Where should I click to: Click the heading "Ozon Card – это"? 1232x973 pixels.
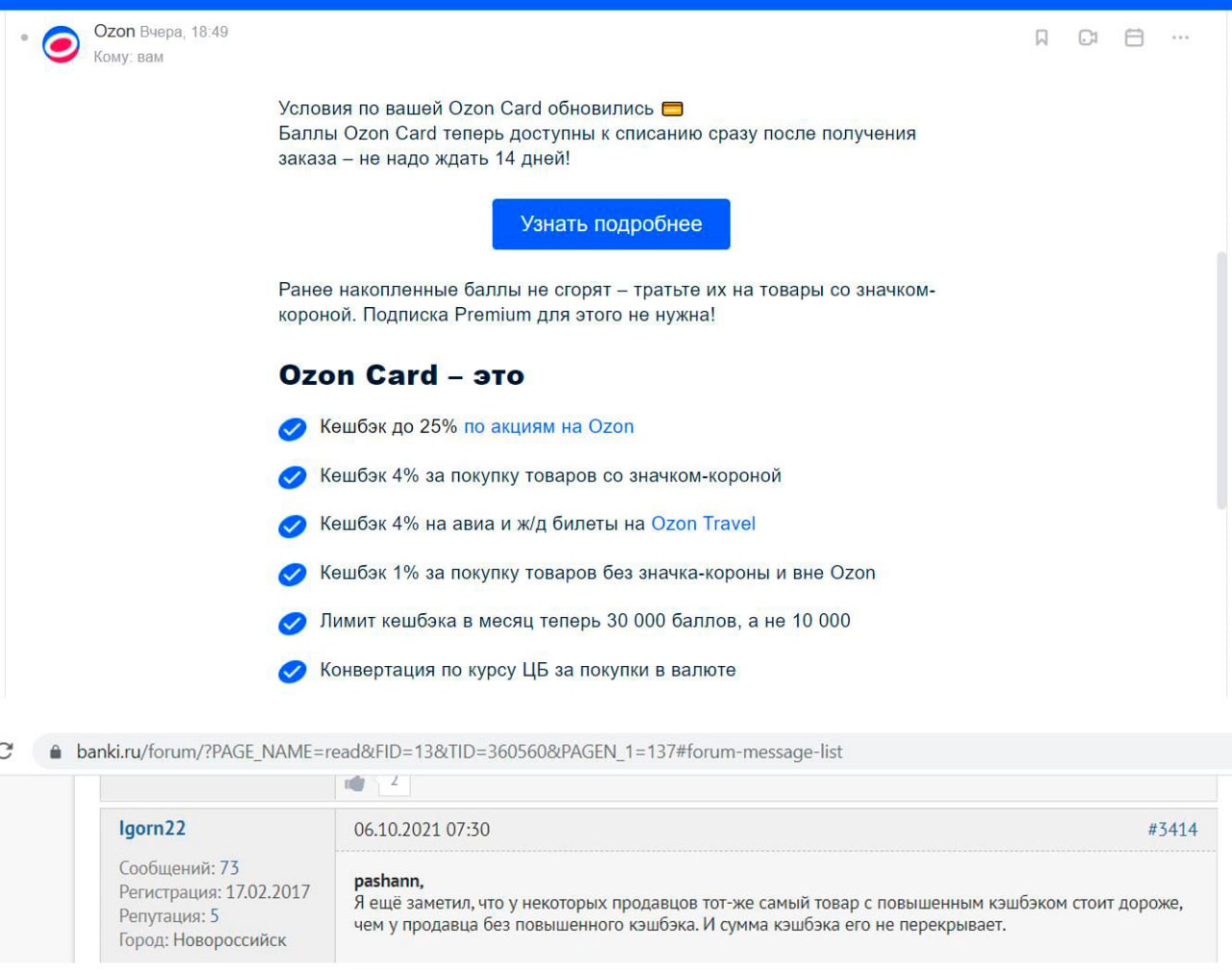[401, 374]
